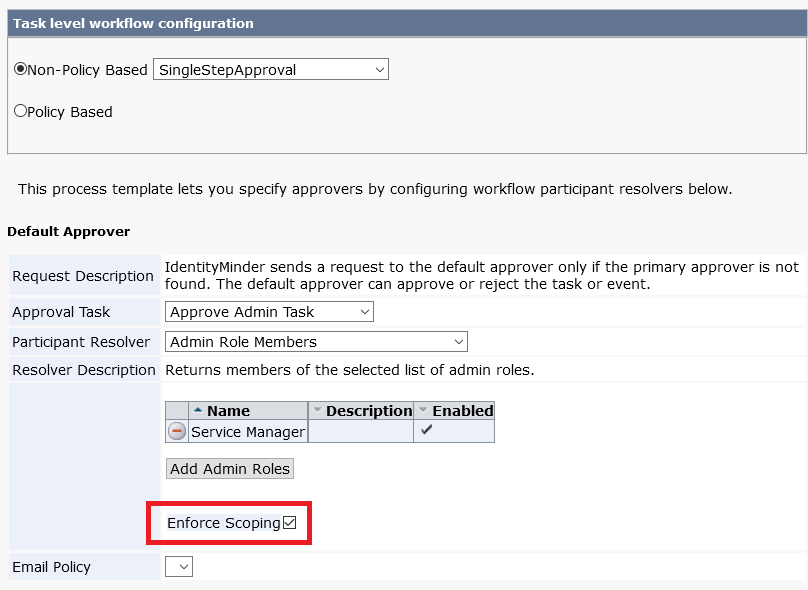
Task: Select the Service Manager row name
Action: (x=248, y=432)
